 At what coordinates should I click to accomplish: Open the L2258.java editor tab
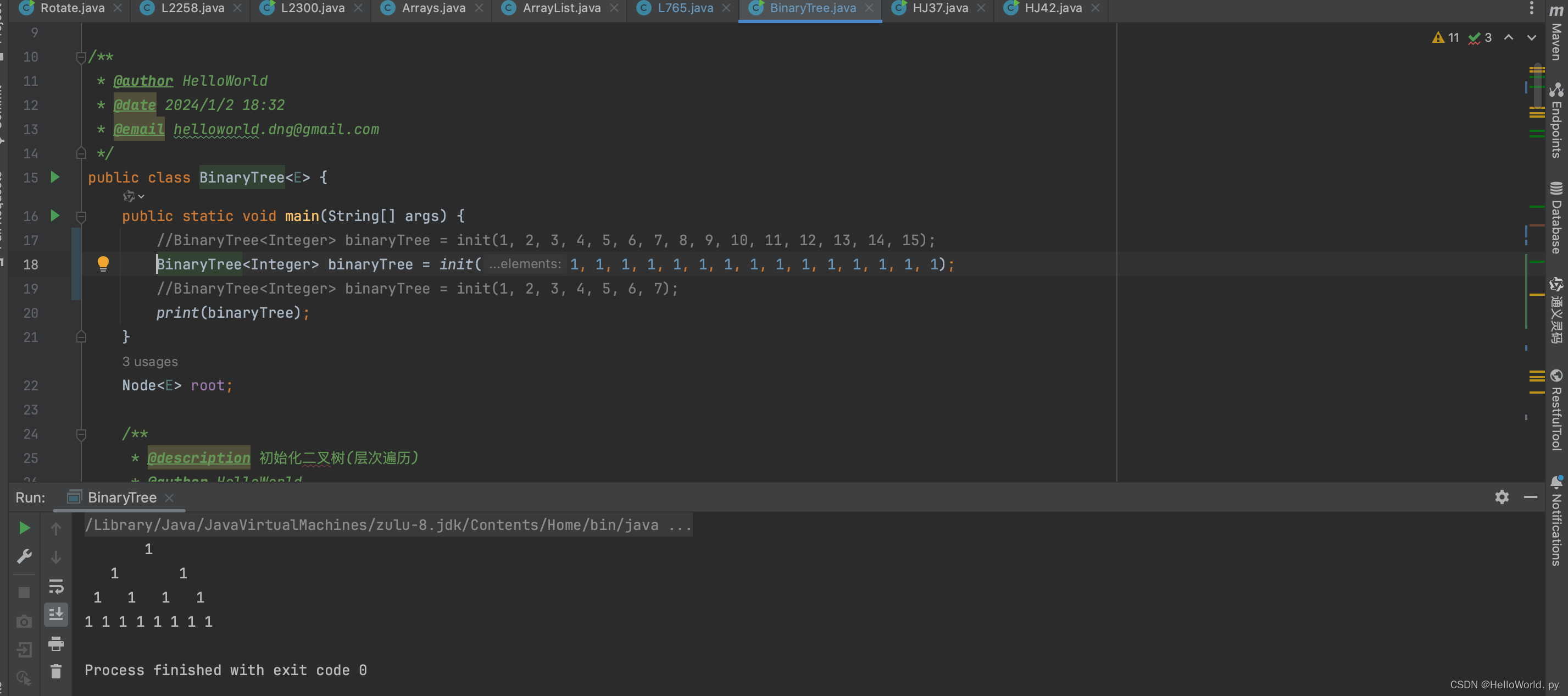click(x=192, y=8)
